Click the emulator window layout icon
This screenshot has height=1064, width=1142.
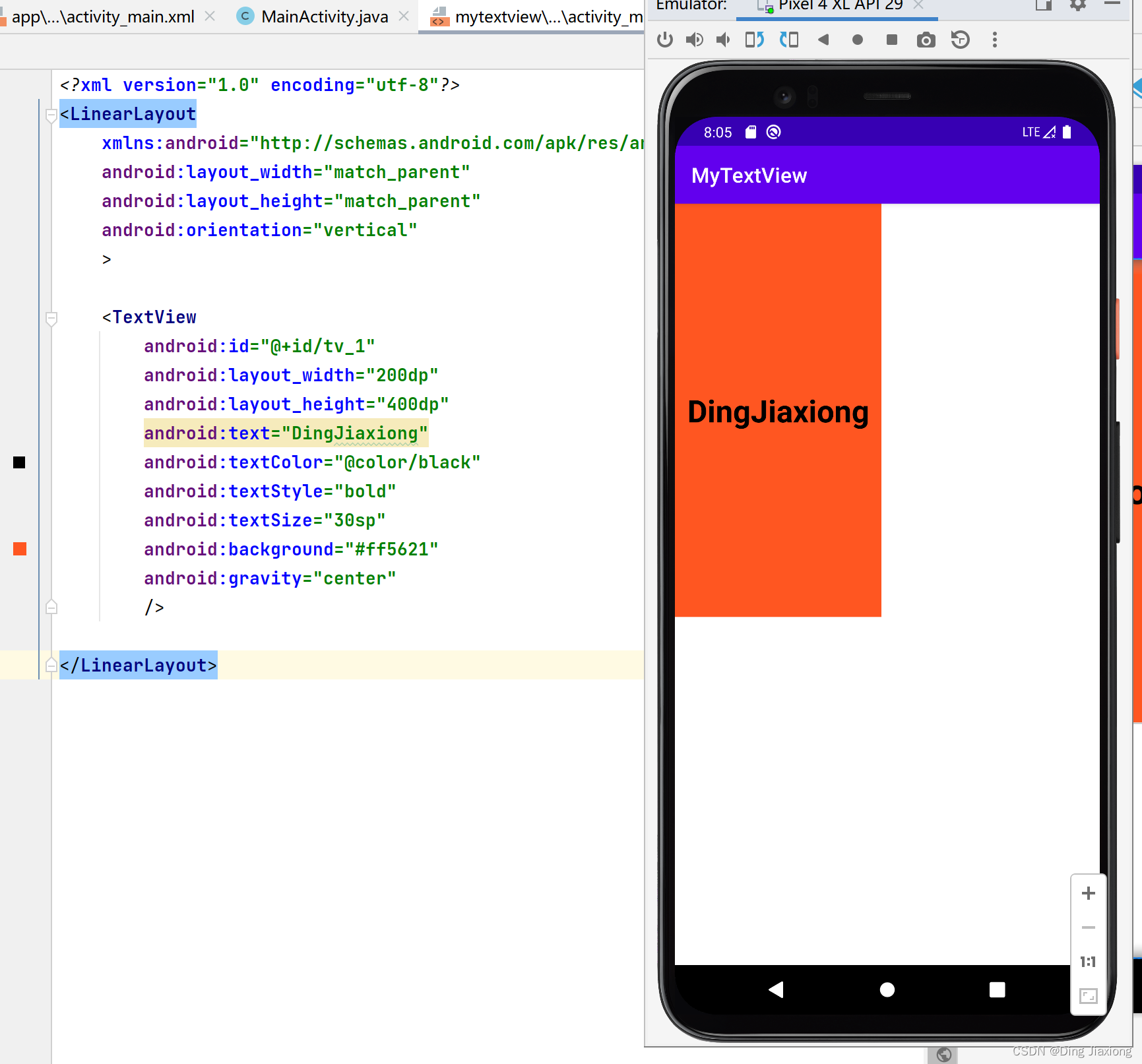[1043, 5]
